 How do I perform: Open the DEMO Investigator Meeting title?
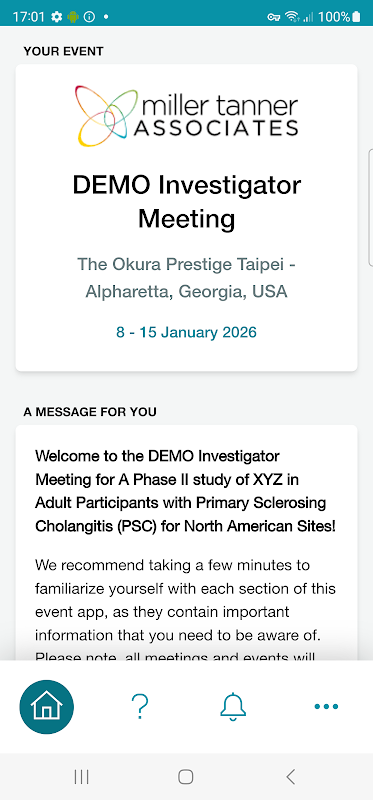point(186,202)
